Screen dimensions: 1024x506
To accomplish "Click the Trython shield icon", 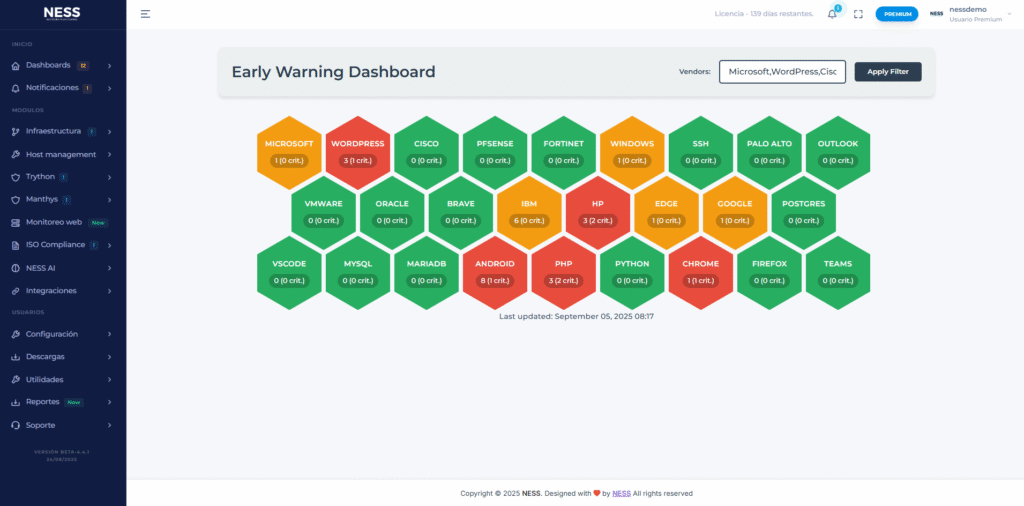I will tap(16, 177).
